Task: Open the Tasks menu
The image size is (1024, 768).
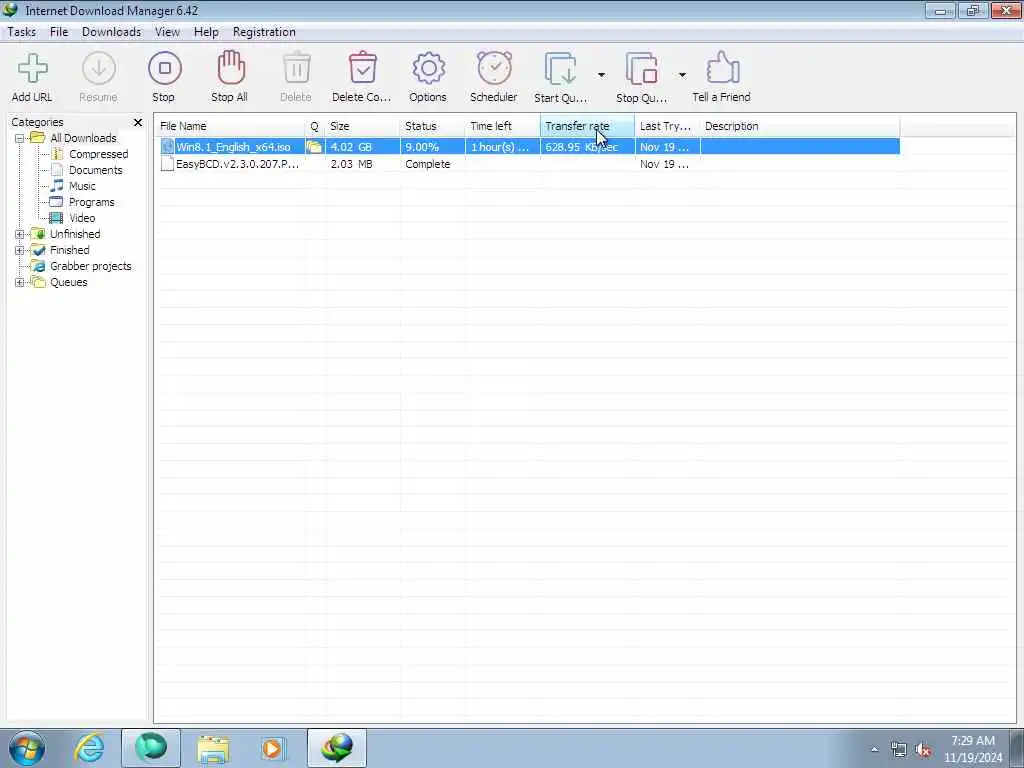Action: [22, 32]
